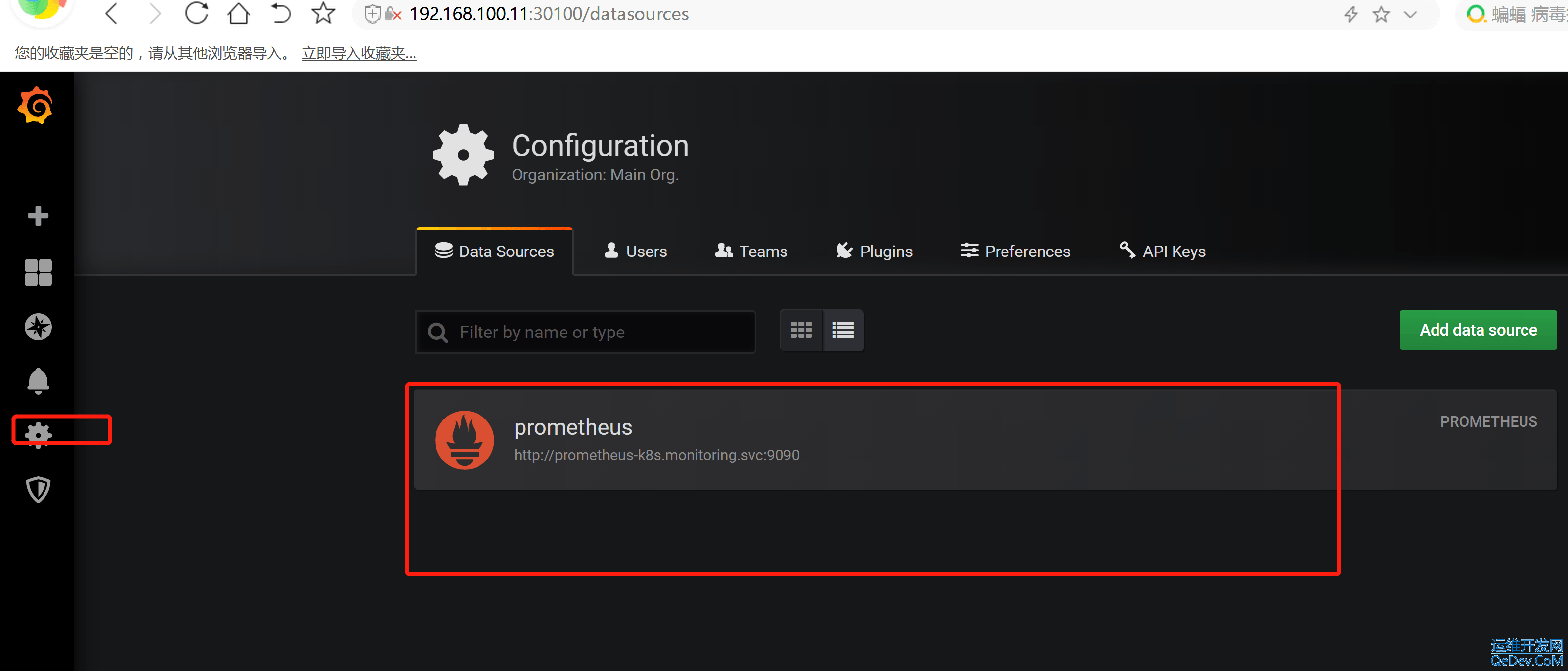Switch to list view of data sources
This screenshot has height=671, width=1568.
pos(843,331)
